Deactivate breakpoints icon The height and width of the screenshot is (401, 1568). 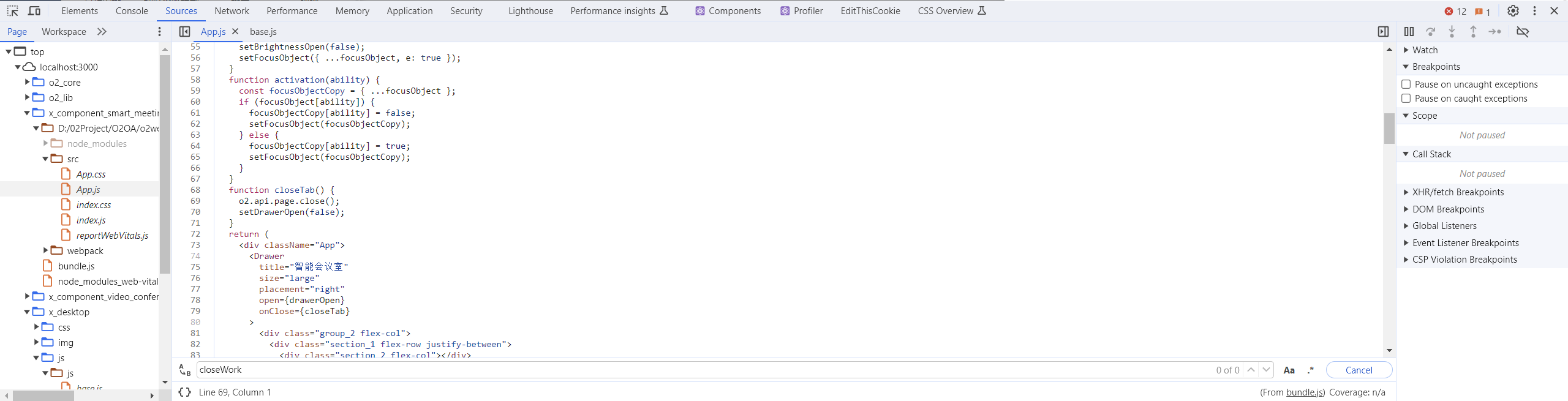1523,32
